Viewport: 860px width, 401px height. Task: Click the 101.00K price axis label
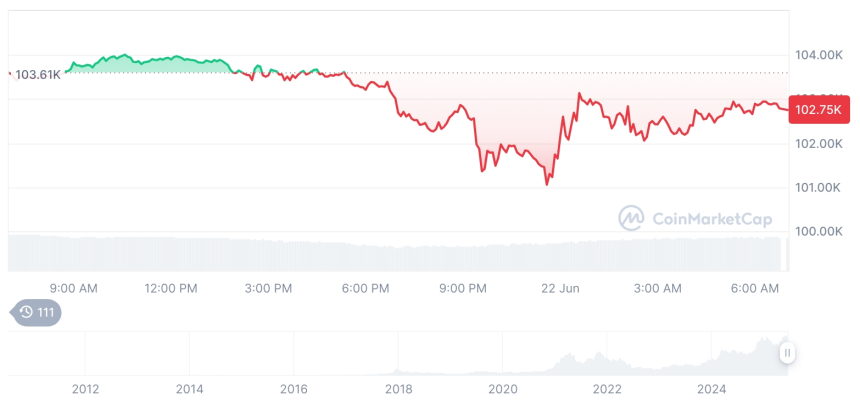point(818,188)
